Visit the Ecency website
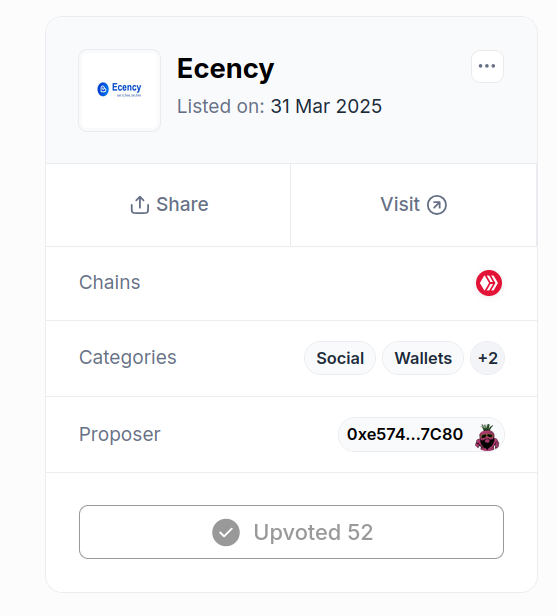The width and height of the screenshot is (558, 616). tap(413, 205)
